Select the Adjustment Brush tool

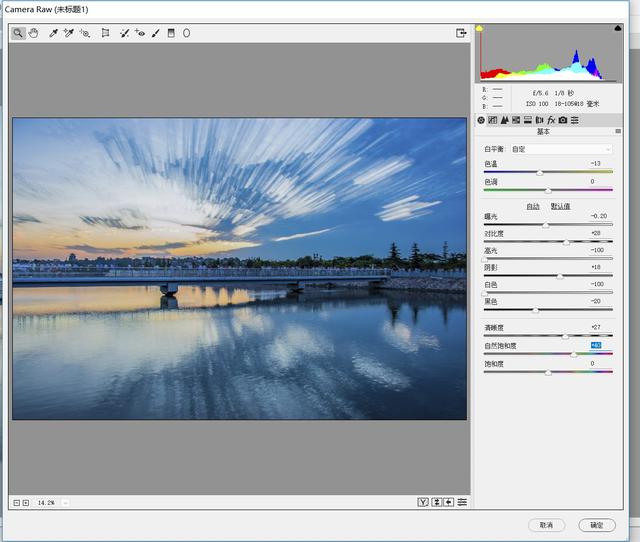point(156,33)
